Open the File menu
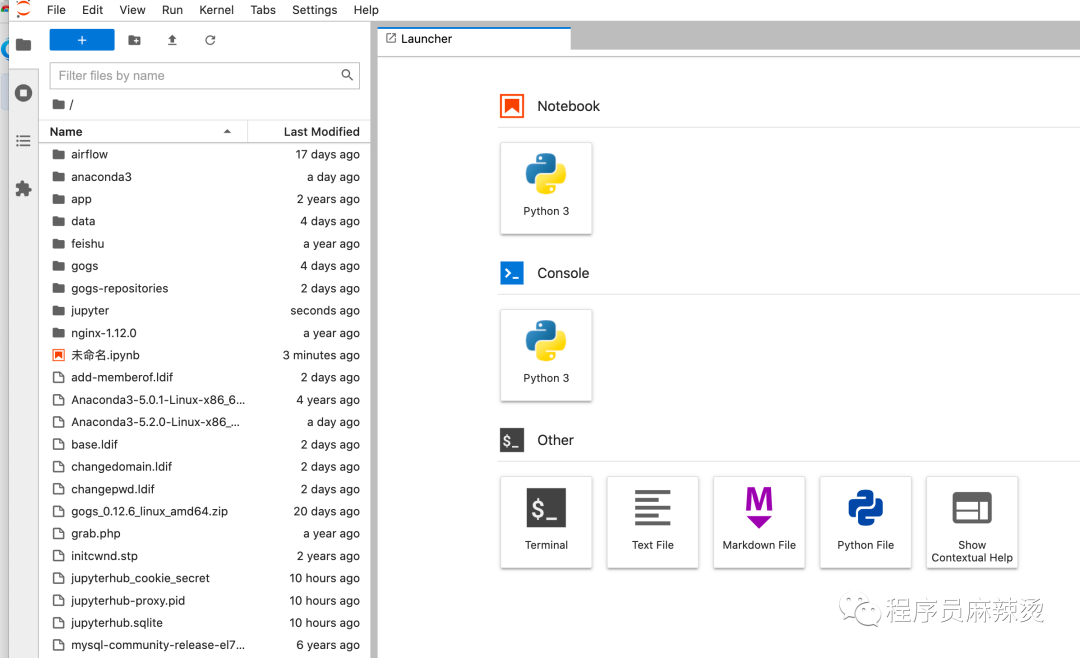1080x658 pixels. point(56,10)
